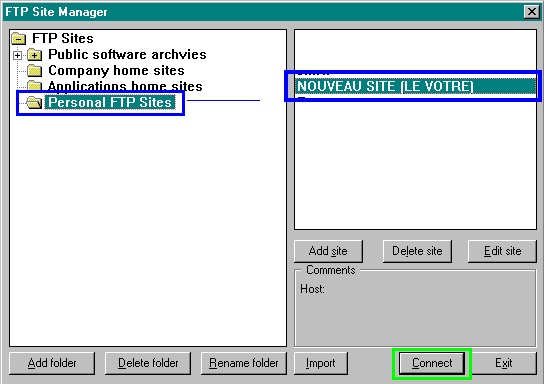Select Applications home sites folder label
This screenshot has height=384, width=544.
coord(125,86)
